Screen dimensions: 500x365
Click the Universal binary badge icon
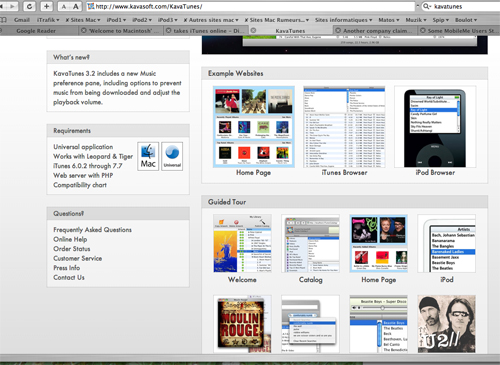pos(172,156)
